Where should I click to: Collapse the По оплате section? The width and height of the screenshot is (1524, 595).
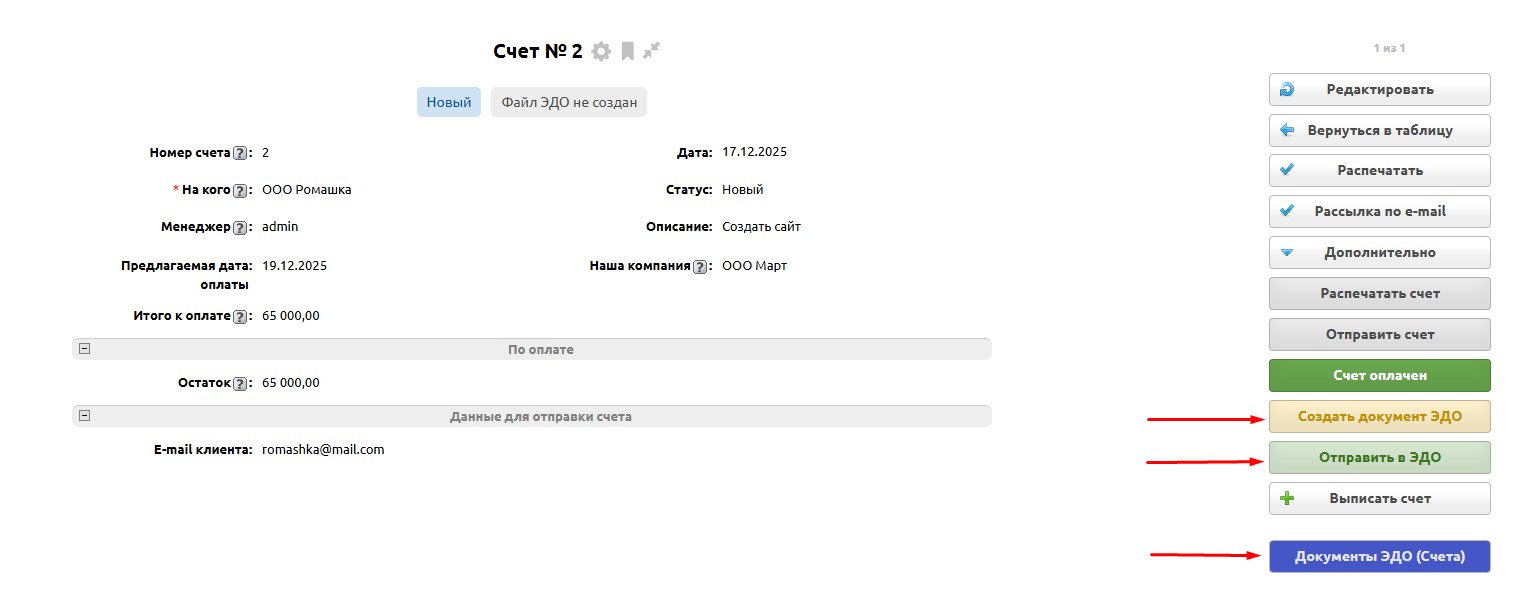pos(85,349)
